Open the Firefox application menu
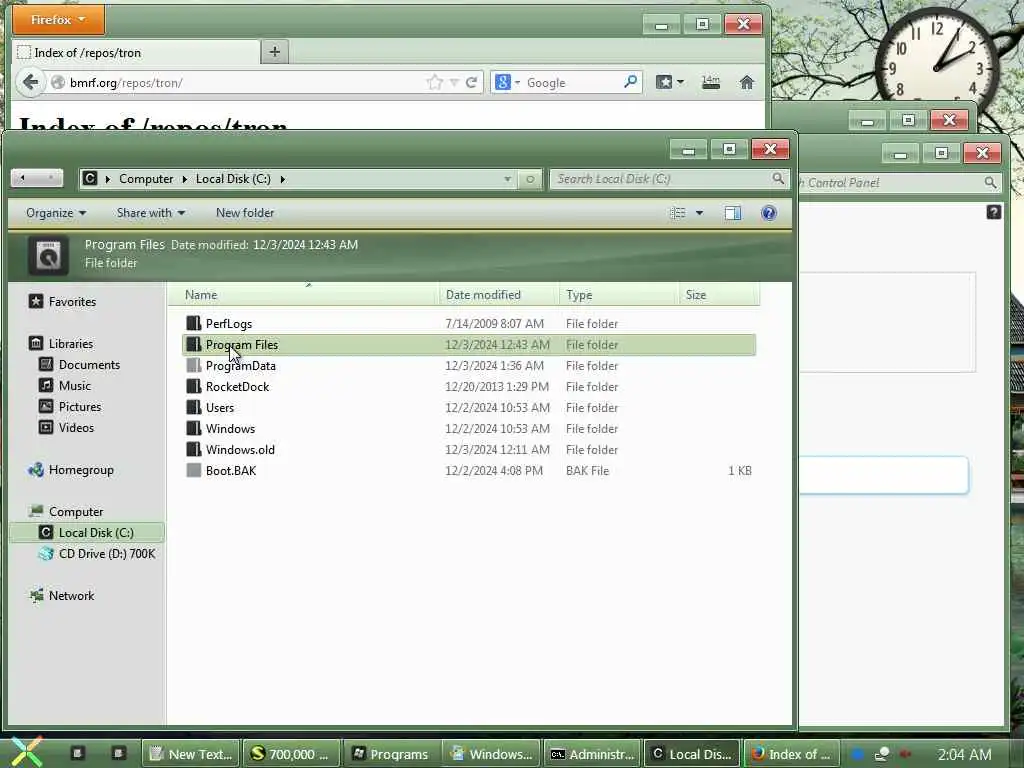1024x768 pixels. [58, 20]
